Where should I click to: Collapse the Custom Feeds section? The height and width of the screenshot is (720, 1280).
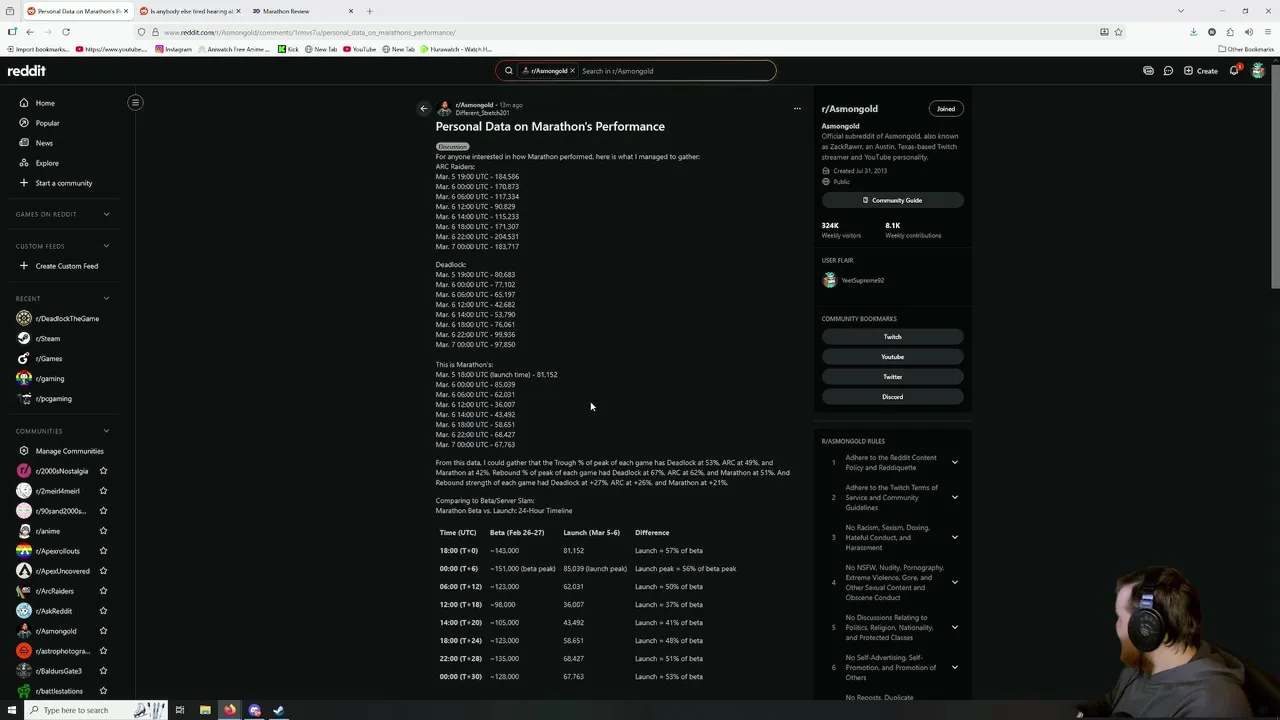click(x=106, y=246)
